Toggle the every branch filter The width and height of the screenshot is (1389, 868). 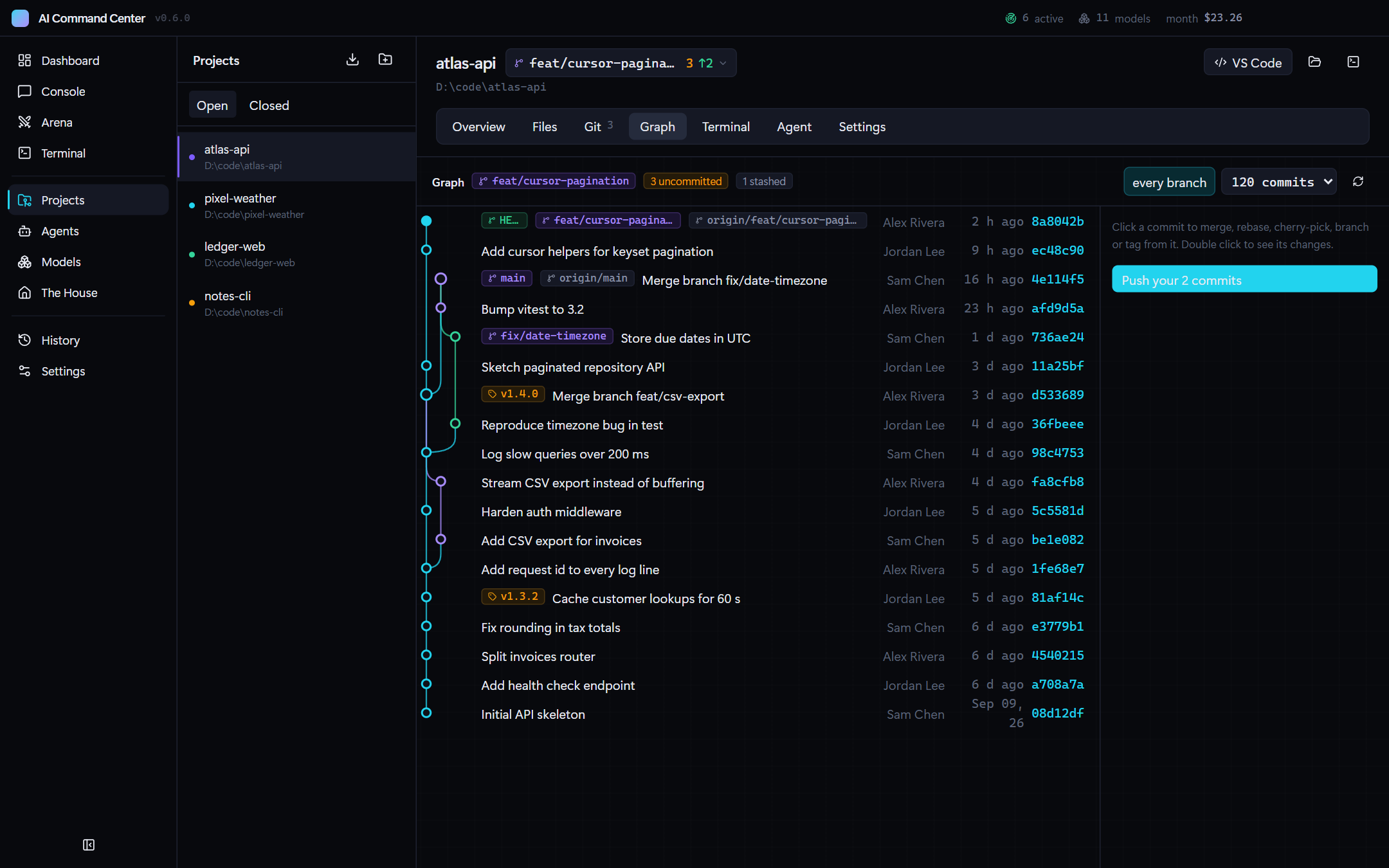point(1169,182)
